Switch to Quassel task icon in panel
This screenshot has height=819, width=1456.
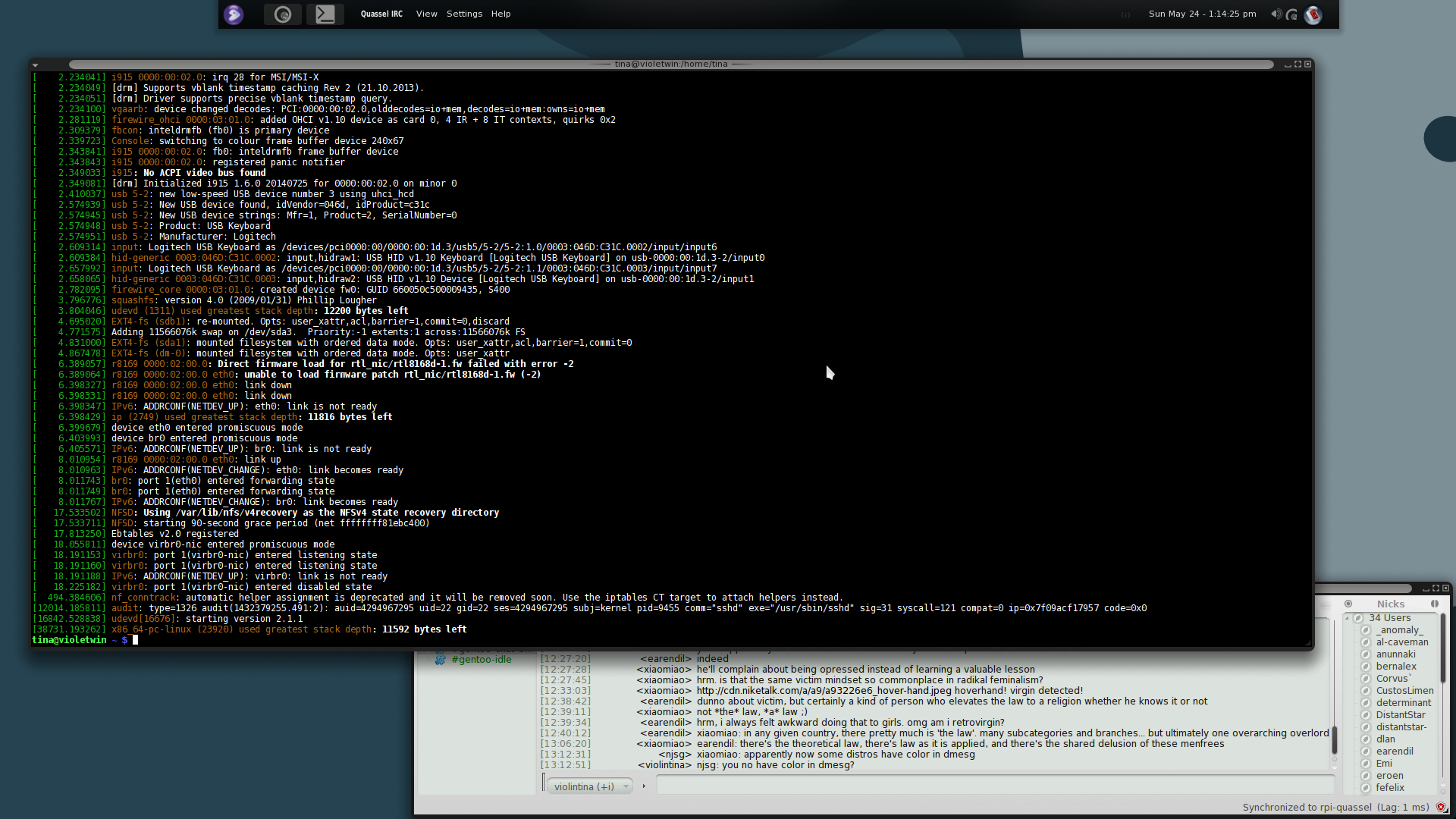click(283, 14)
